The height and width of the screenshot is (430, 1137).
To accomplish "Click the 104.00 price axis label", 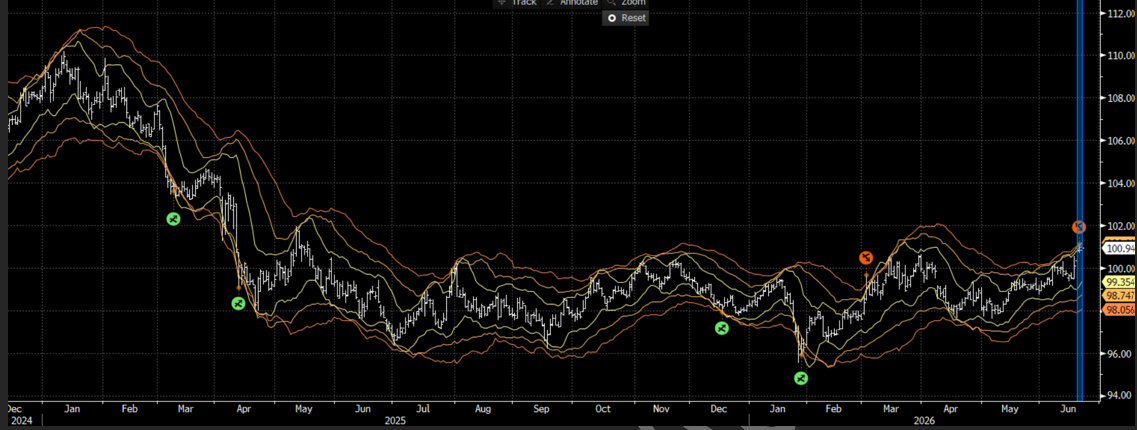I will tap(1122, 183).
